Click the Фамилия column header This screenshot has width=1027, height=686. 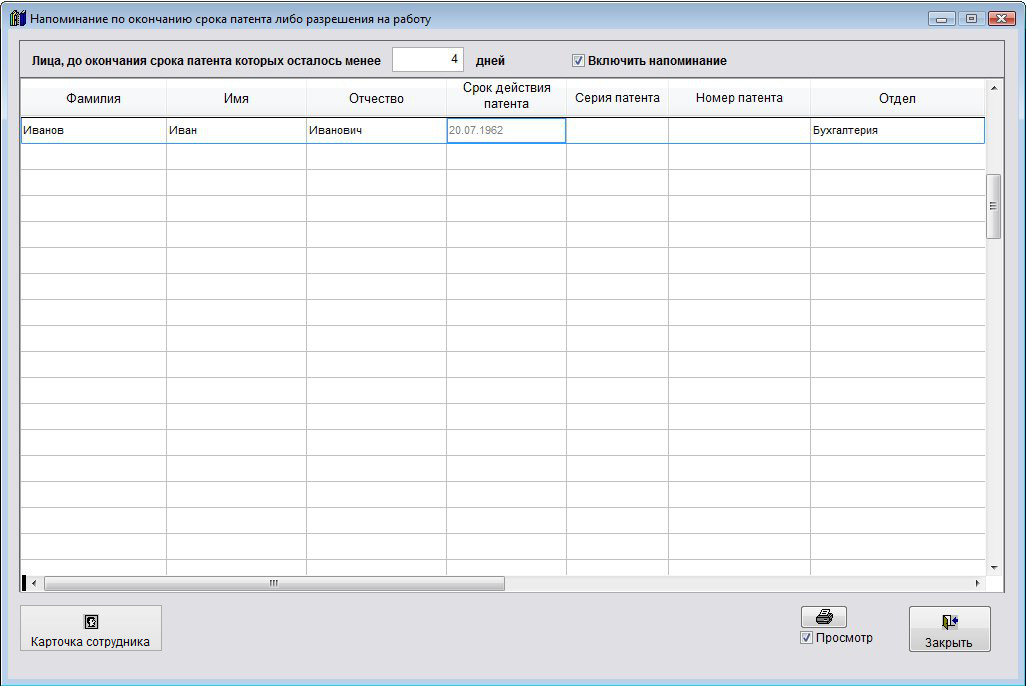(x=94, y=98)
